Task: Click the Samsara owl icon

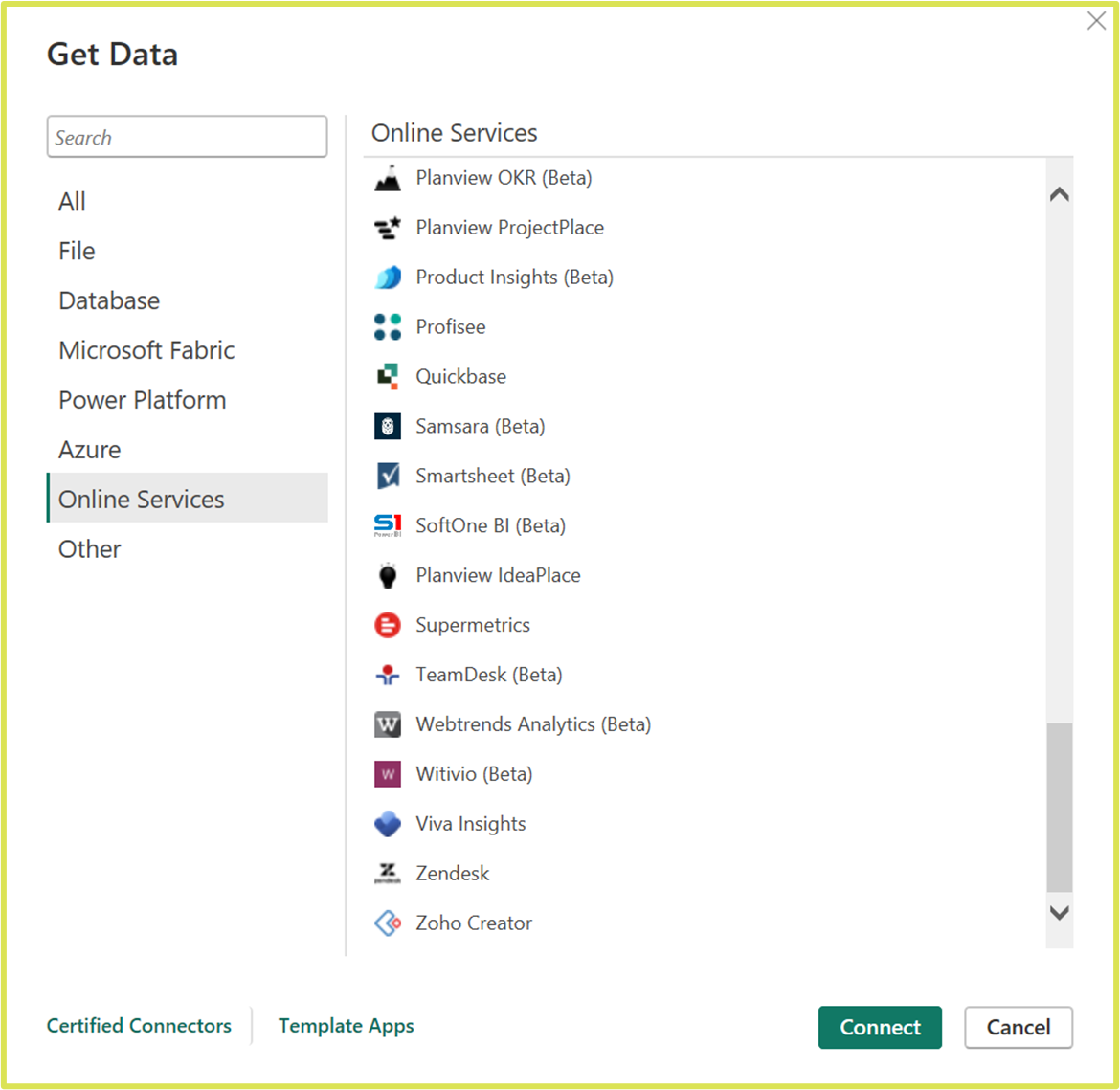Action: coord(387,427)
